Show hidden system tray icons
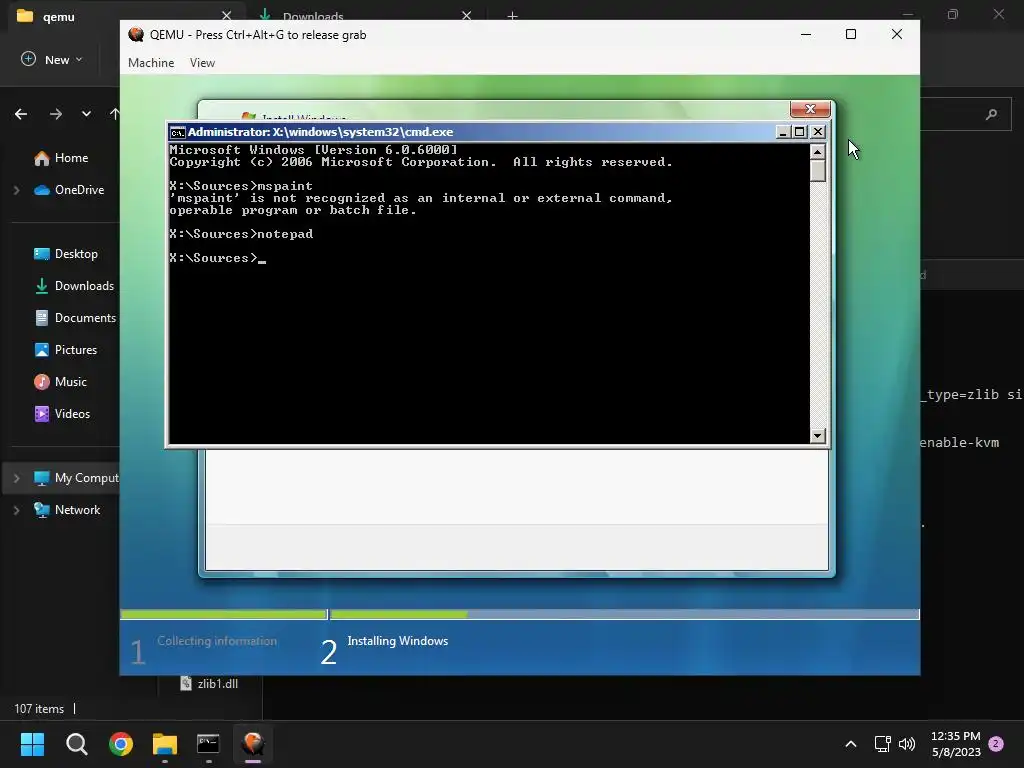1024x768 pixels. point(851,744)
